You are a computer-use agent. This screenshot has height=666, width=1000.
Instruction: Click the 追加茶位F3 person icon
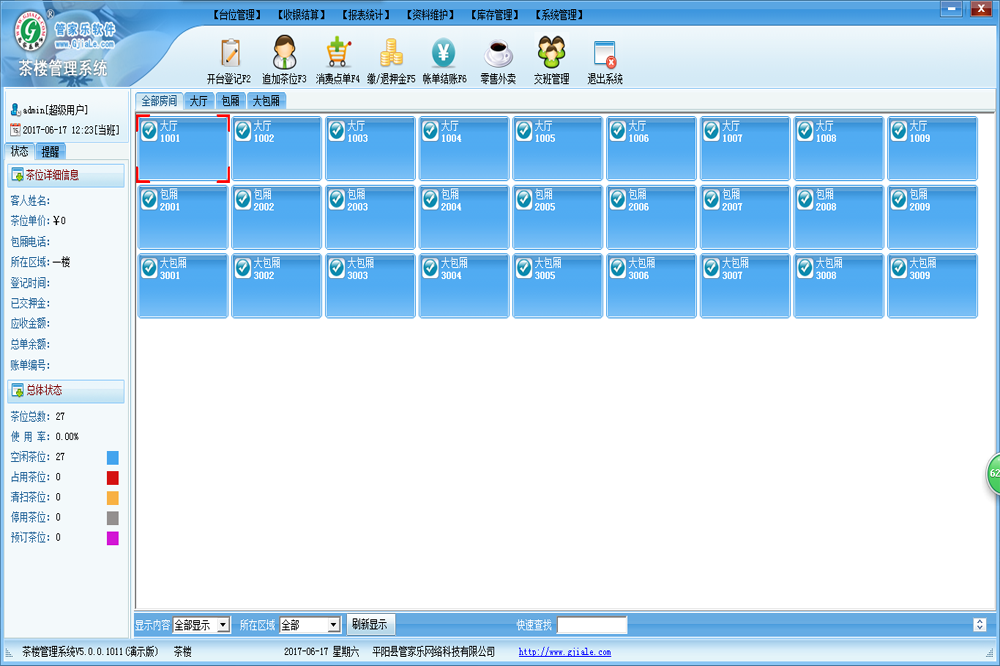(x=284, y=52)
